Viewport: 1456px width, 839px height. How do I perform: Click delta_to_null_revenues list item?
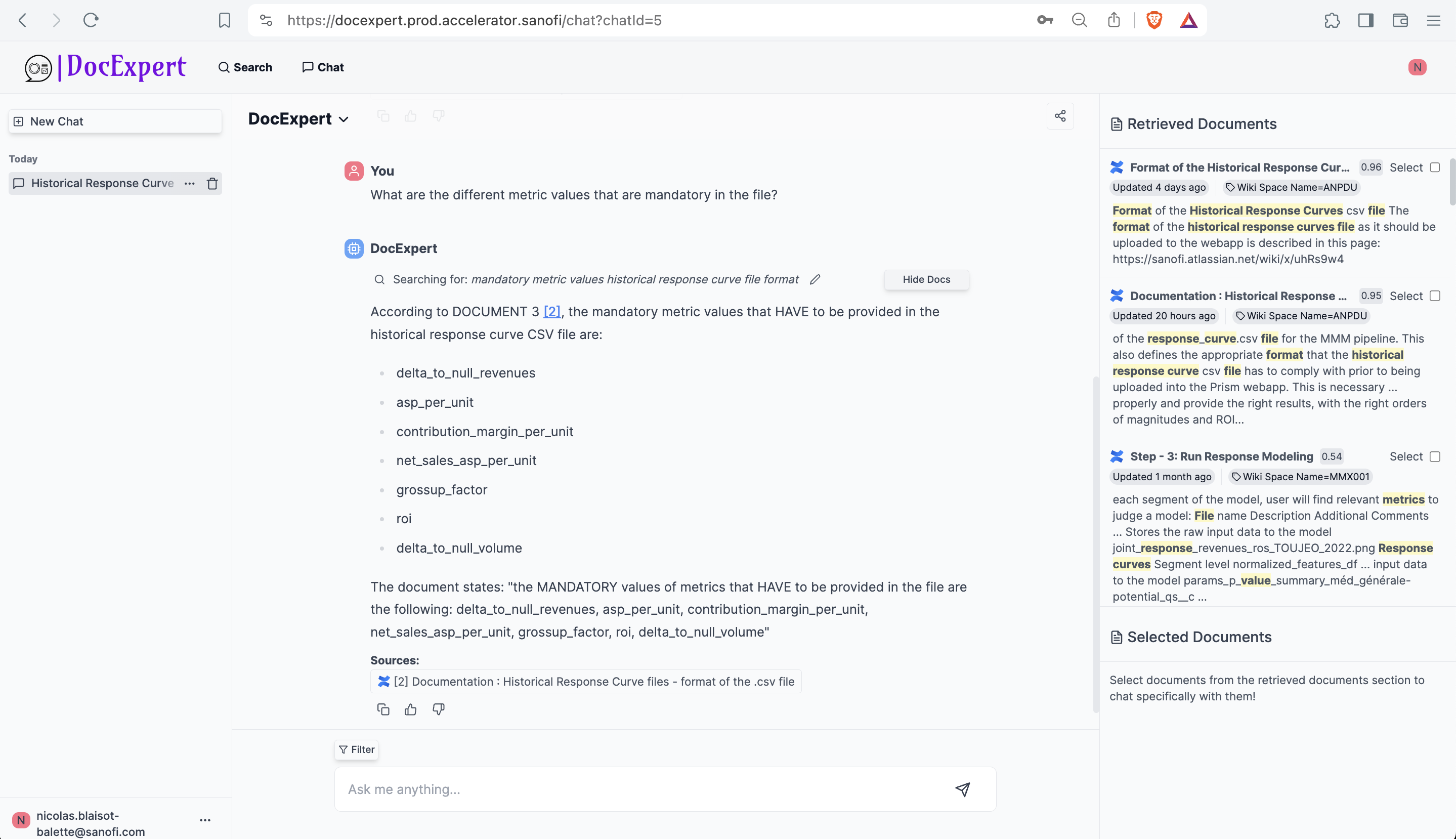coord(465,373)
